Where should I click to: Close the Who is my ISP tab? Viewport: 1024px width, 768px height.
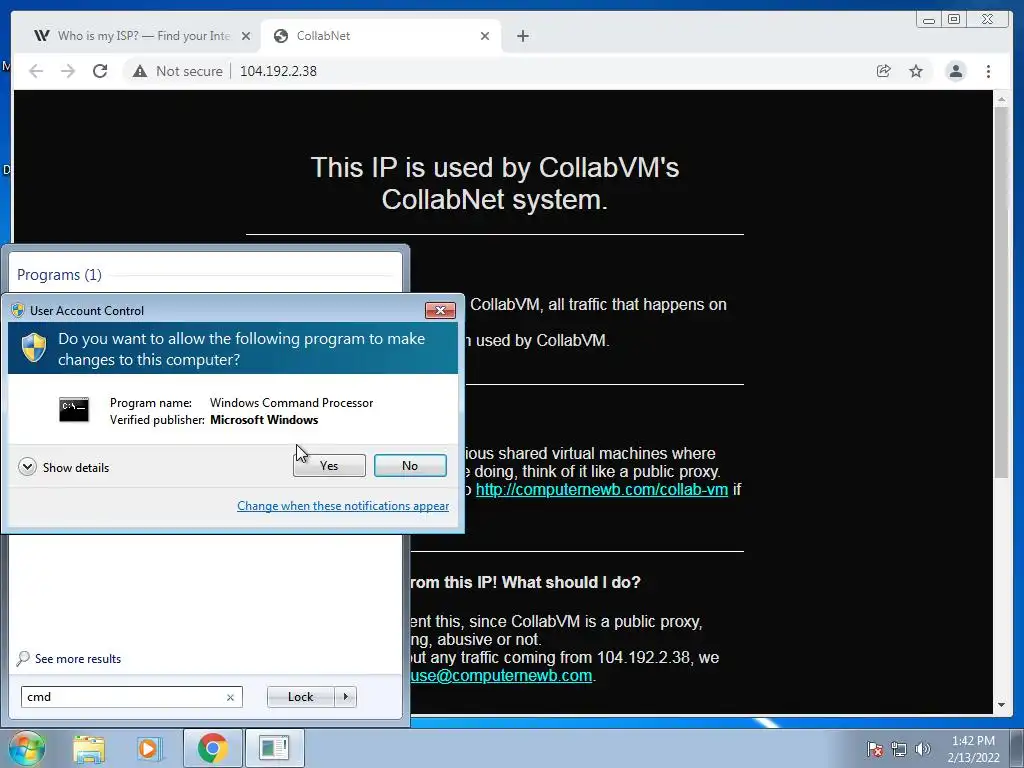[x=246, y=36]
